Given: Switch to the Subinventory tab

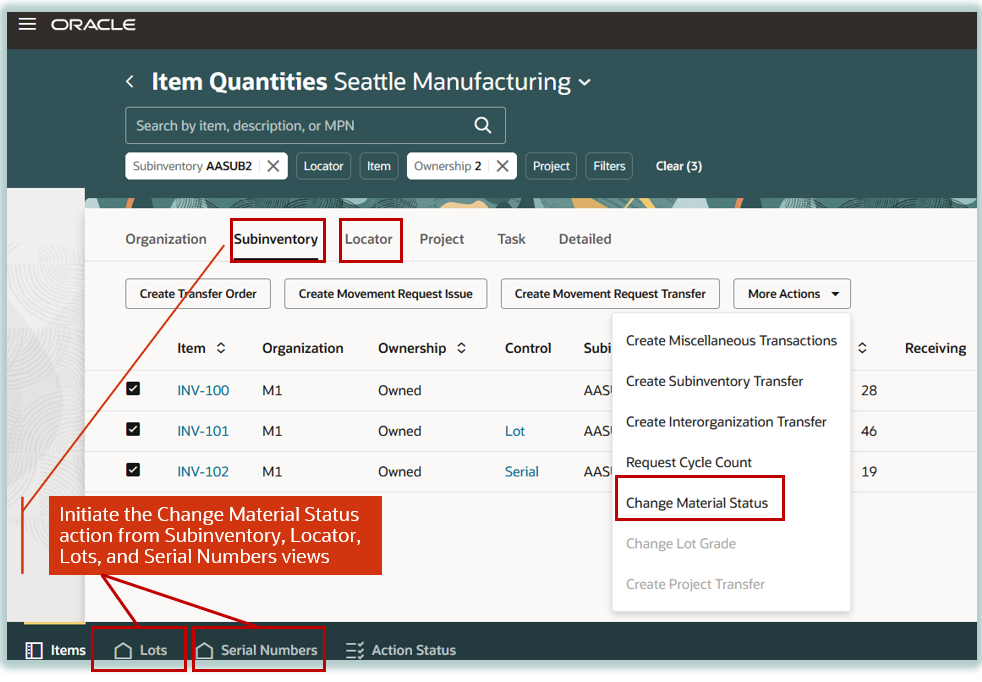Looking at the screenshot, I should click(x=276, y=239).
